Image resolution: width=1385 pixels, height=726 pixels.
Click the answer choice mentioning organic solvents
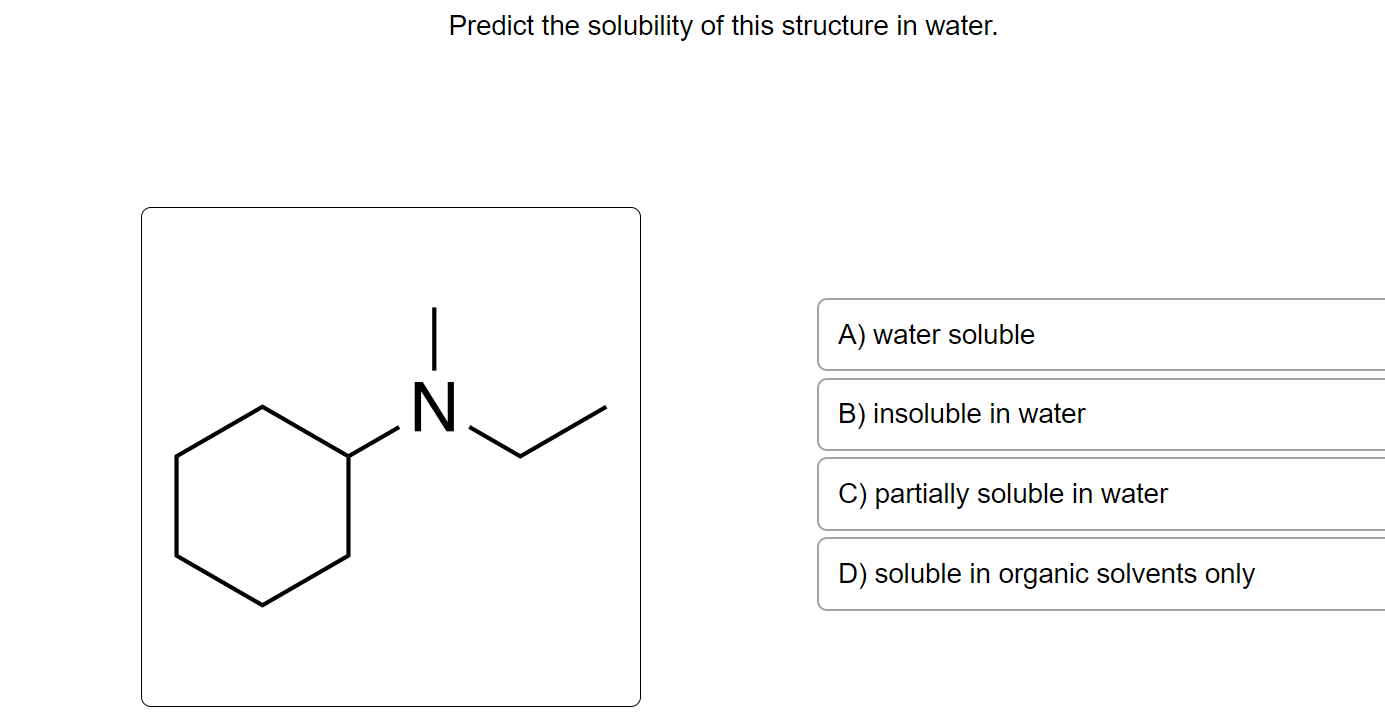tap(1047, 573)
